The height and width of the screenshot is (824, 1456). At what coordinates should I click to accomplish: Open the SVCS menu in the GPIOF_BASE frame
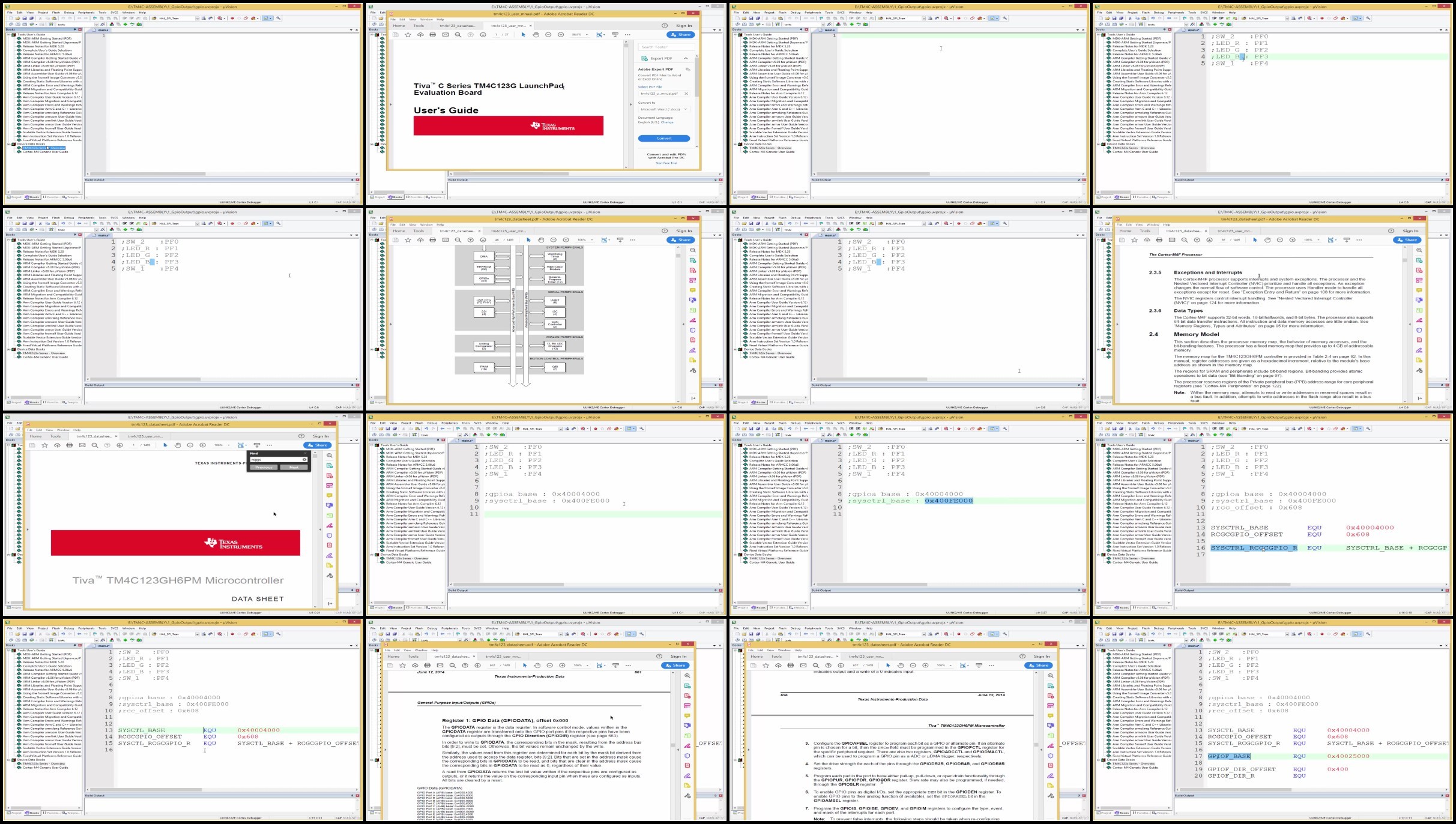tap(1204, 628)
